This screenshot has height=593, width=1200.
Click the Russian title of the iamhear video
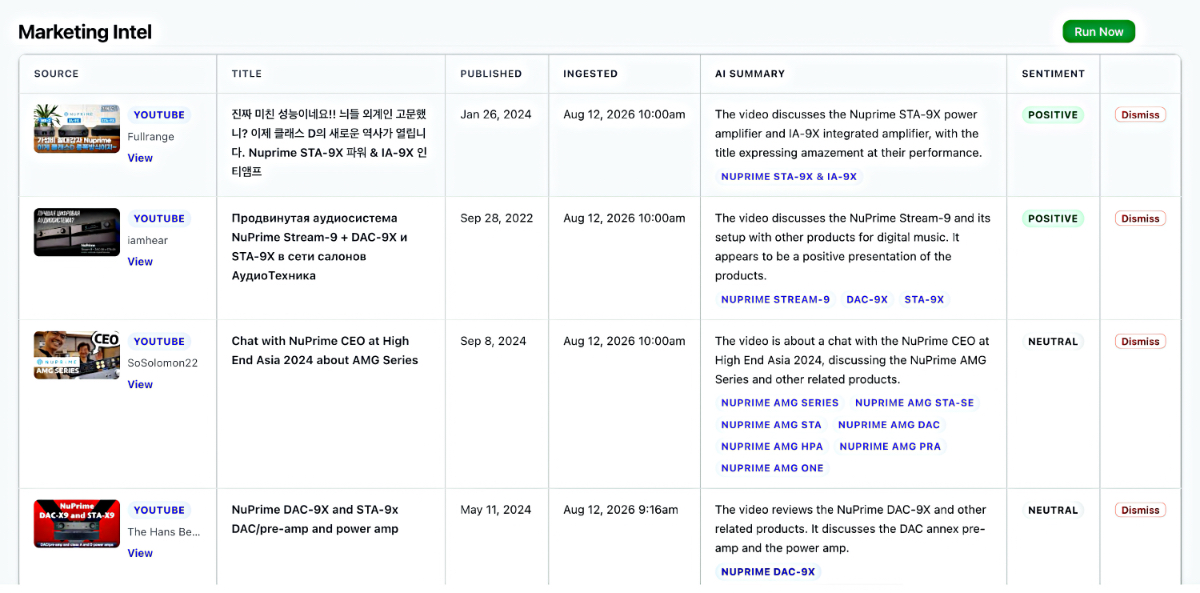[320, 247]
